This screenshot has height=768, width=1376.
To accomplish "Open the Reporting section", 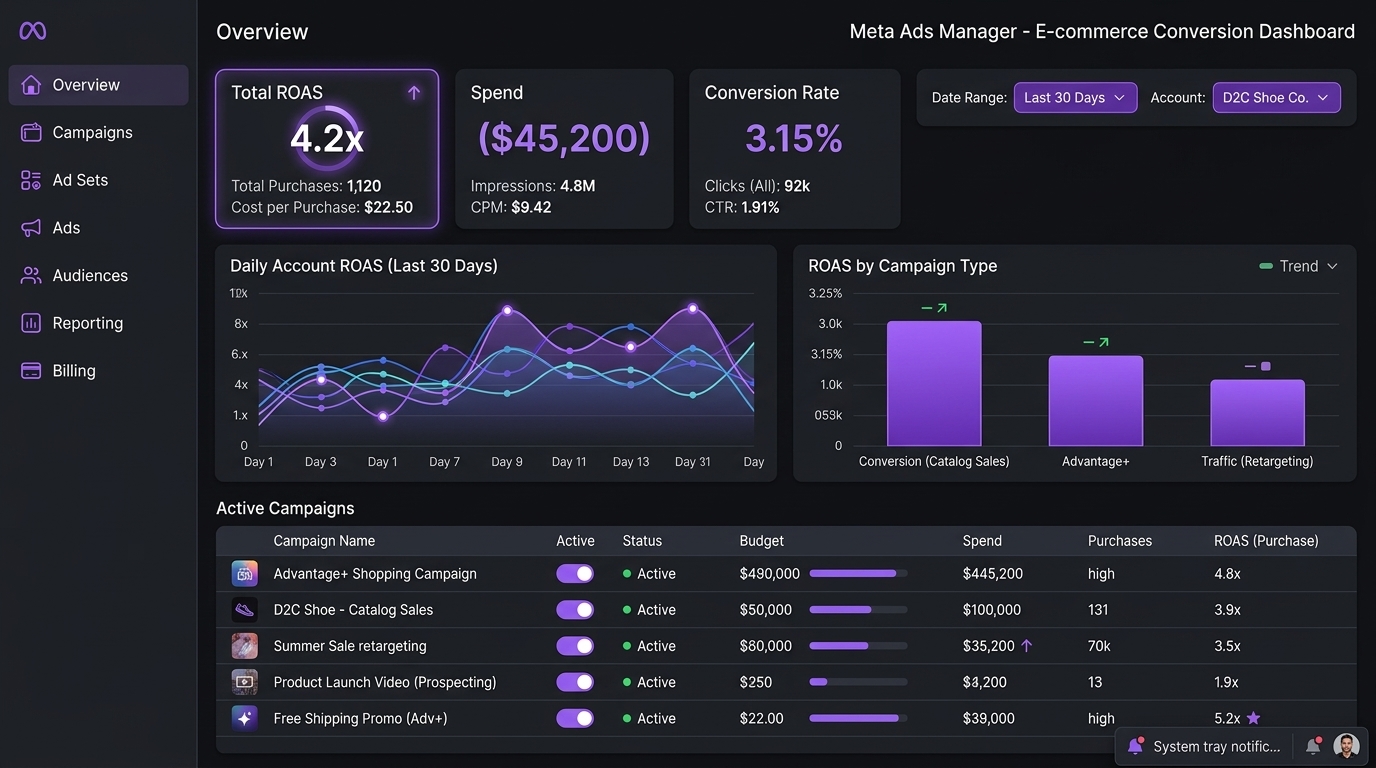I will (x=98, y=323).
